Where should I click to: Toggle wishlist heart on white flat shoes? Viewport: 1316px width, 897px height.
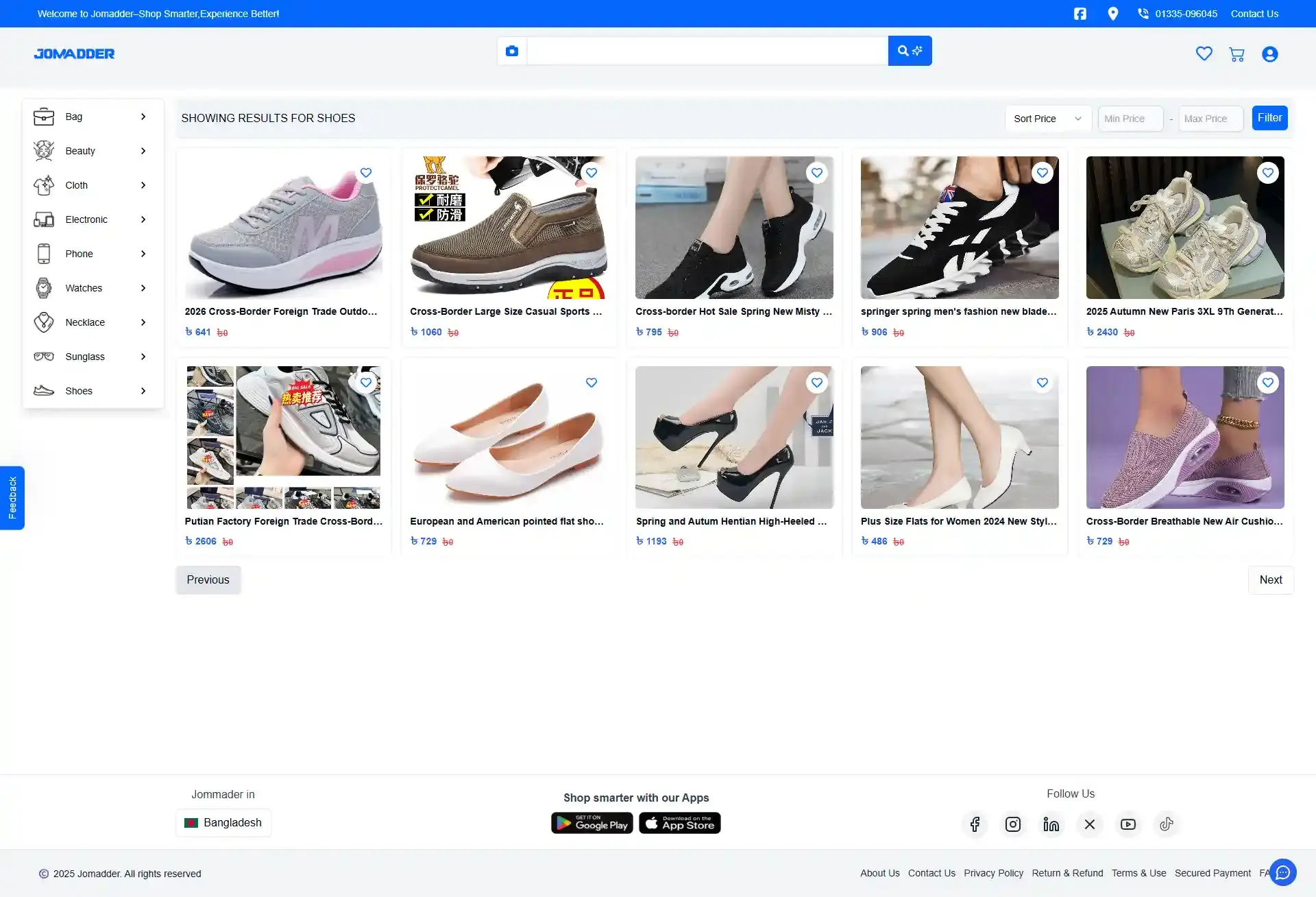pos(592,383)
